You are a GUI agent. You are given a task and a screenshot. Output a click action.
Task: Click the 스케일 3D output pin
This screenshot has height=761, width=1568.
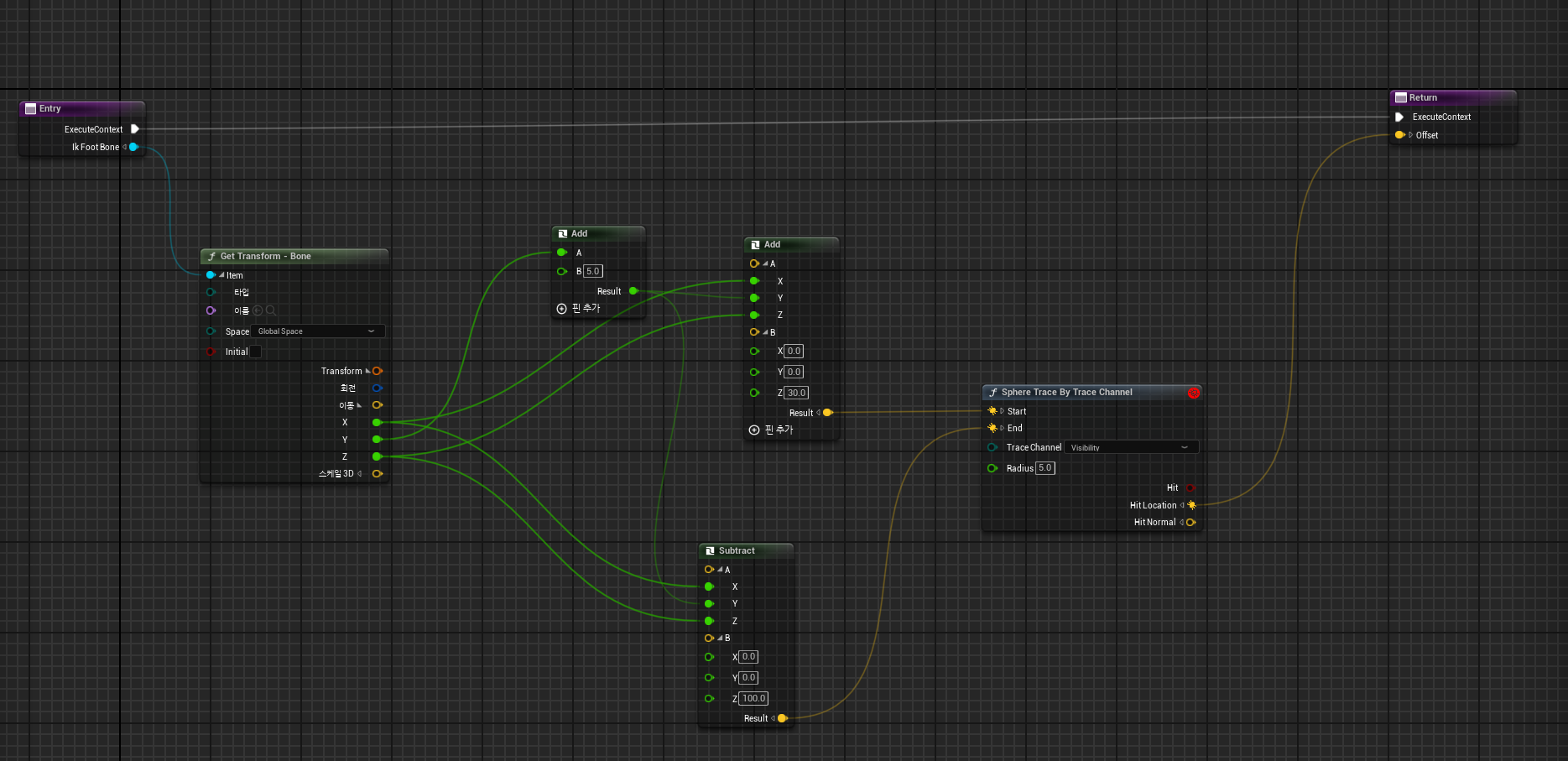(378, 474)
